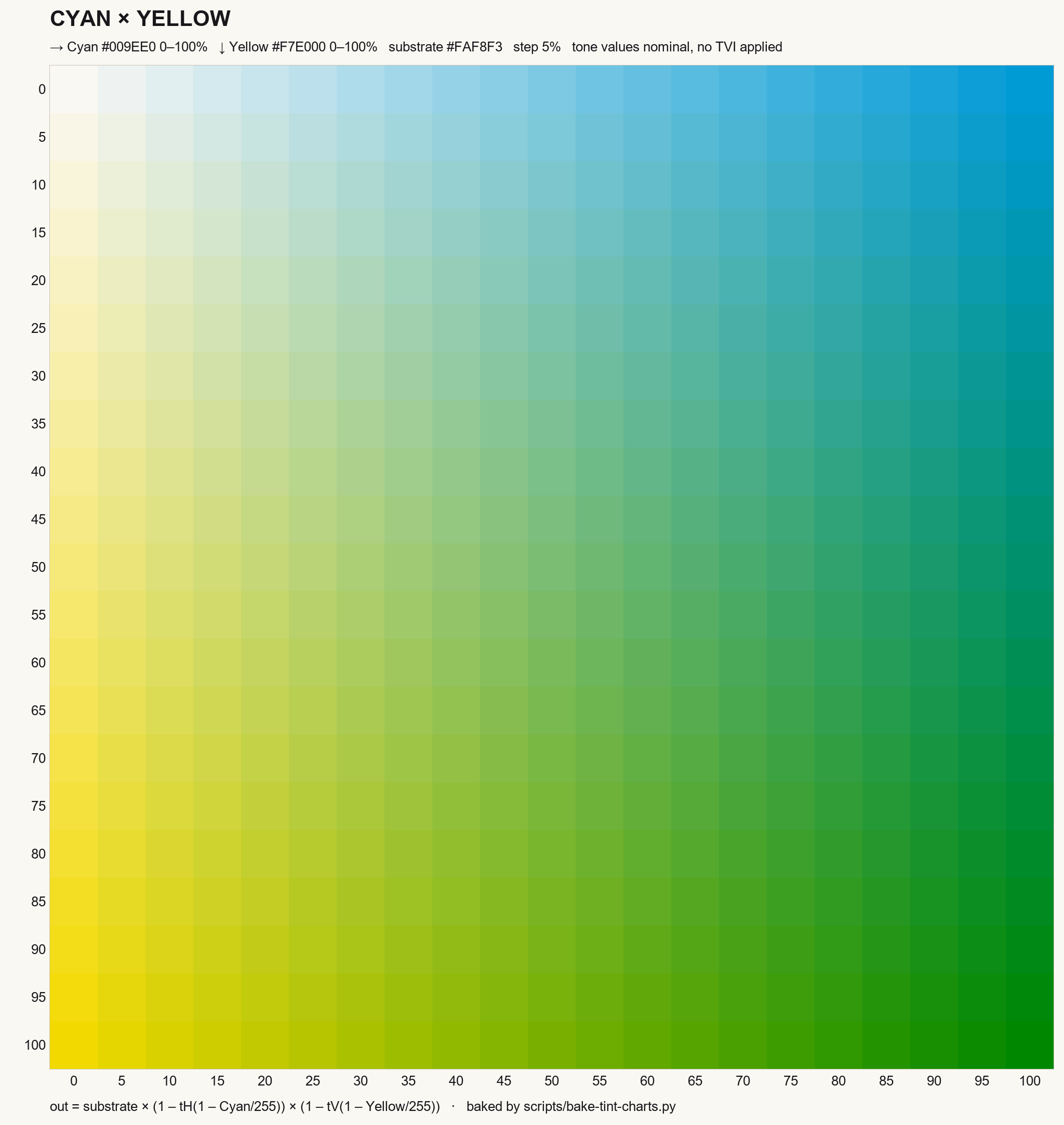
Task: Click the left-side row label 0
Action: 42,89
